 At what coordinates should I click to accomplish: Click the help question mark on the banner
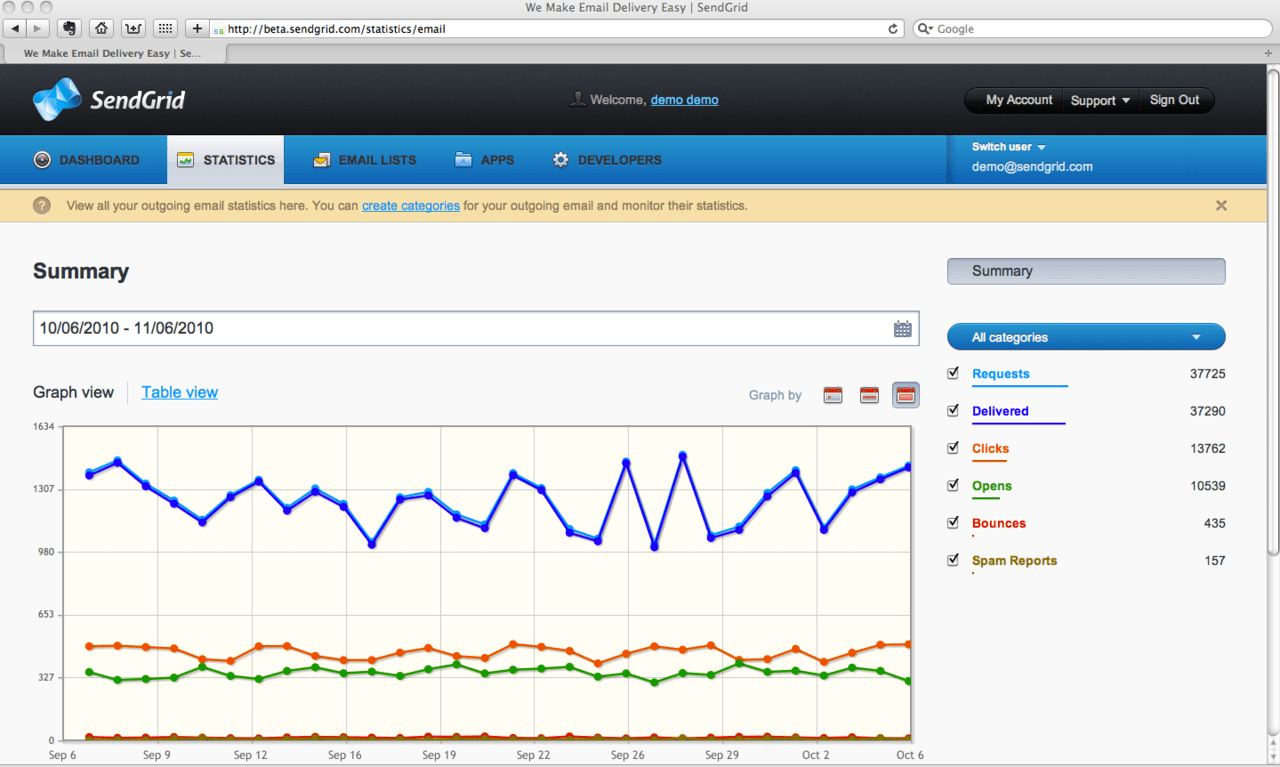click(41, 205)
